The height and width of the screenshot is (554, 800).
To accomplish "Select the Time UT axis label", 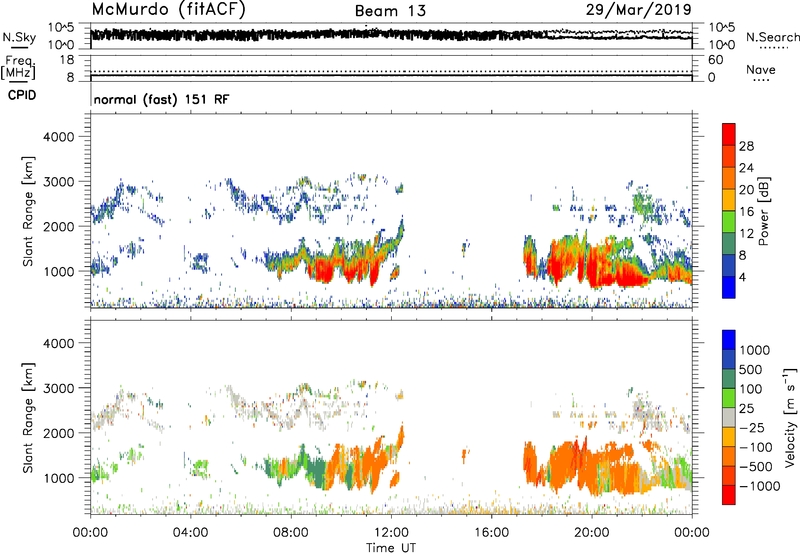I will [391, 548].
